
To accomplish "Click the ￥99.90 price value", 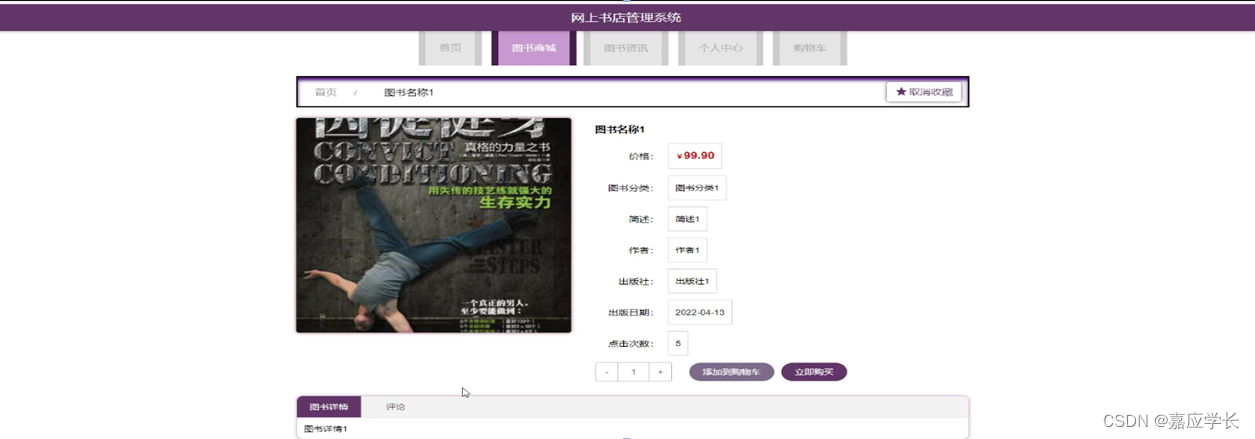I will pos(695,156).
